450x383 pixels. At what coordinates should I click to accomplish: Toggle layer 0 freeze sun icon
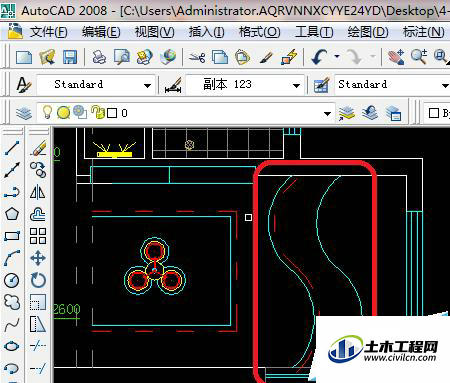point(63,113)
